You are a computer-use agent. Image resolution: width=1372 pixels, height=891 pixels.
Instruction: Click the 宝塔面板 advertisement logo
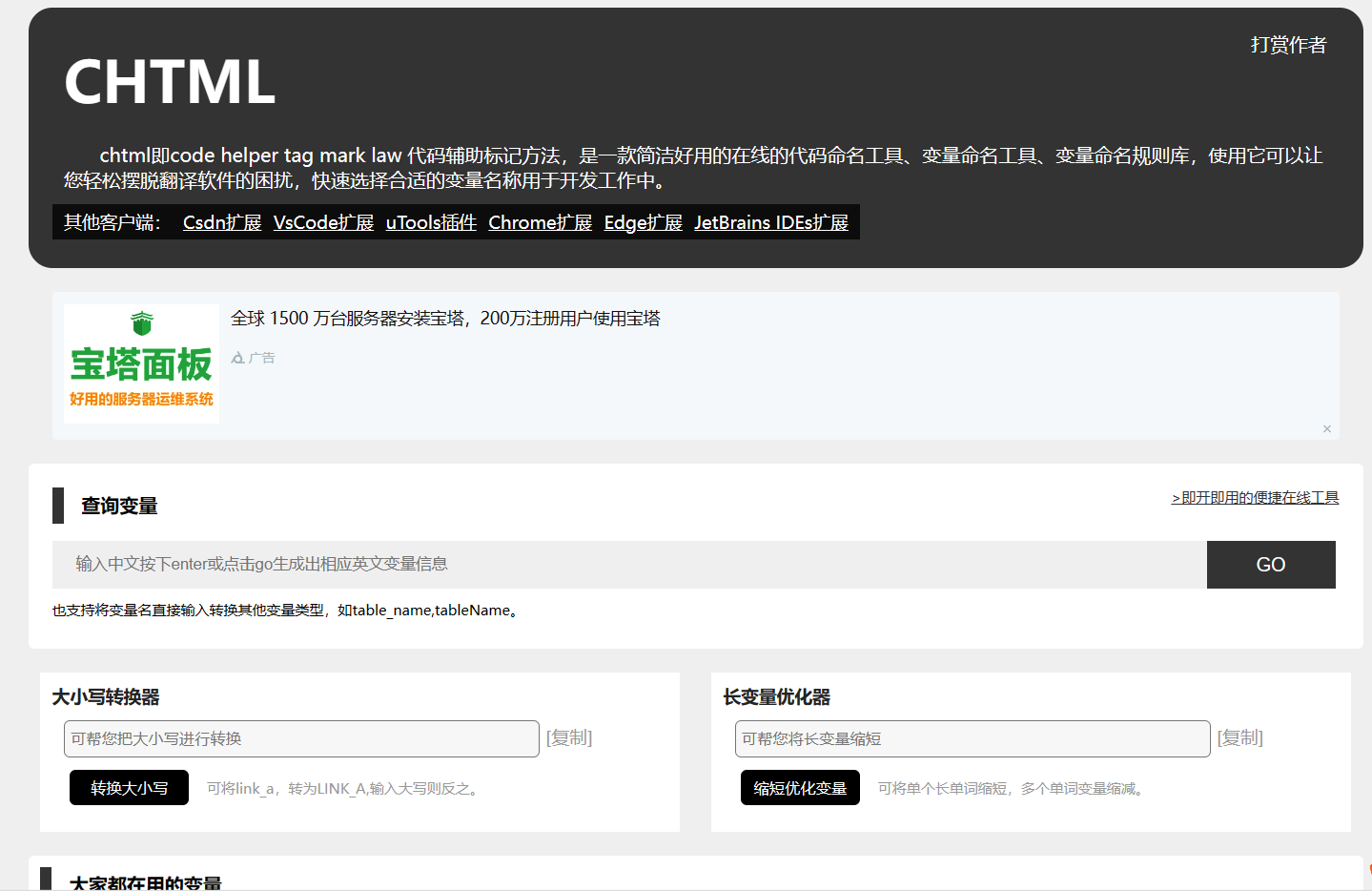pyautogui.click(x=140, y=363)
